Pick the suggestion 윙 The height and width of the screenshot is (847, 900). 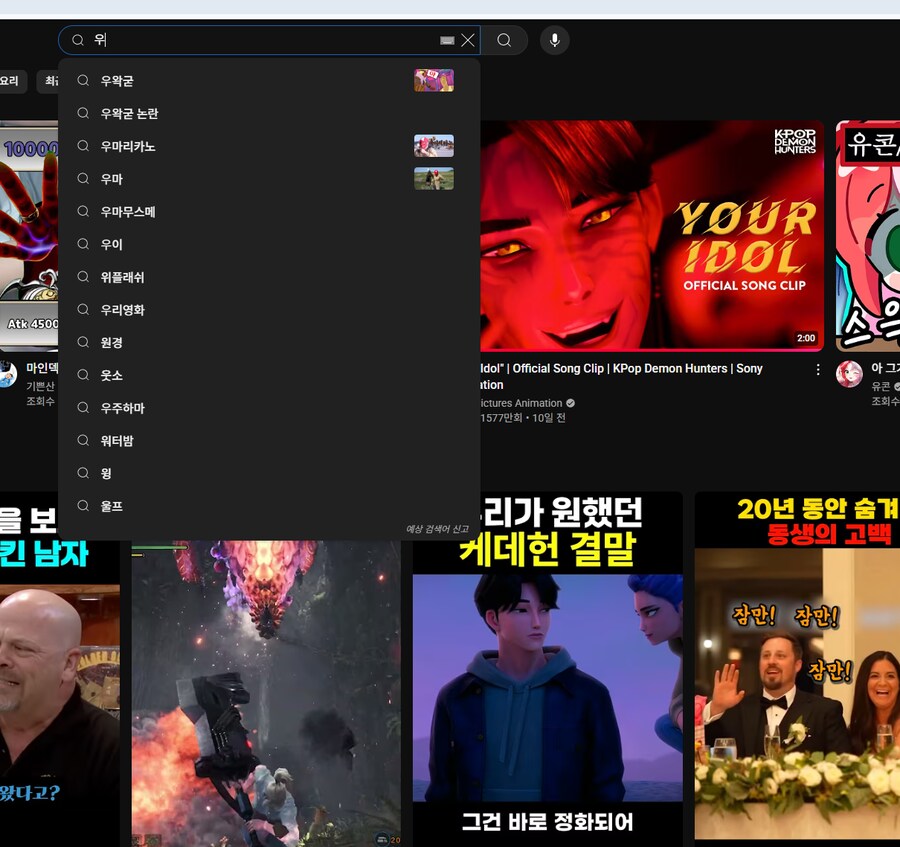click(x=269, y=473)
